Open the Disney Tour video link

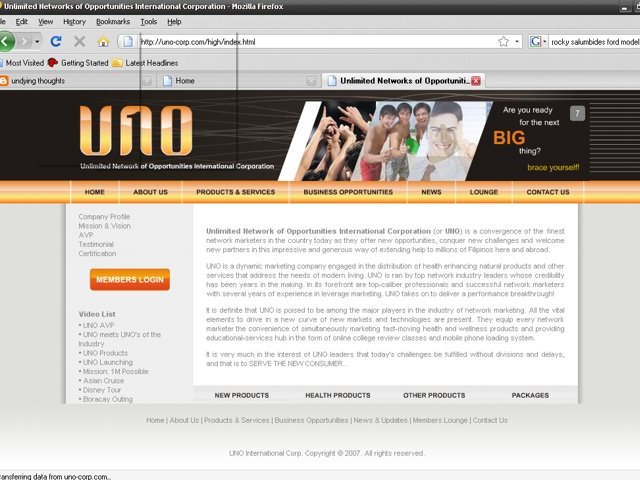(102, 390)
